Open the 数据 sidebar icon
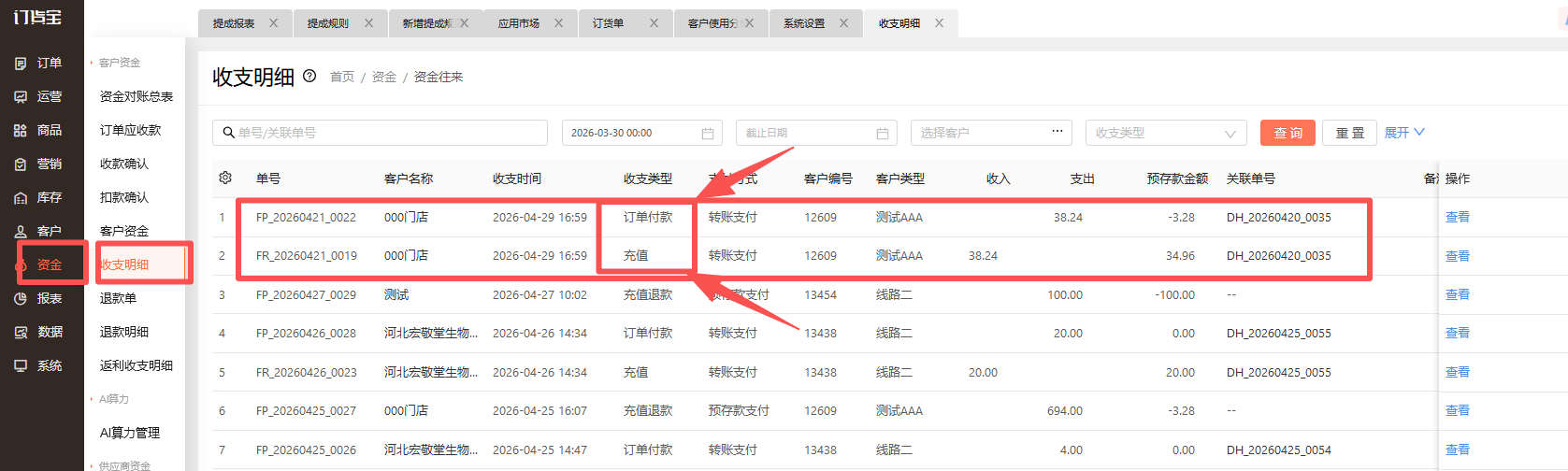Image resolution: width=1568 pixels, height=471 pixels. point(21,333)
